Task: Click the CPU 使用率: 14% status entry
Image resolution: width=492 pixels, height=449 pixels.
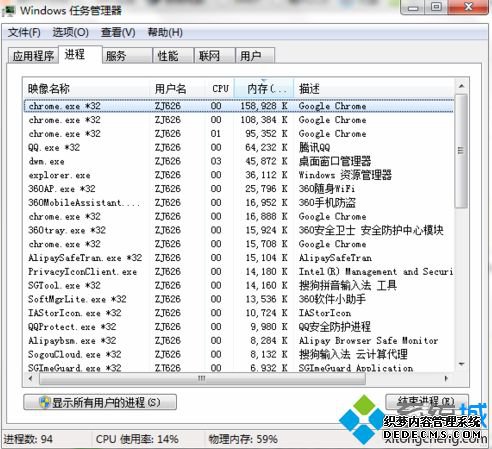Action: [137, 439]
